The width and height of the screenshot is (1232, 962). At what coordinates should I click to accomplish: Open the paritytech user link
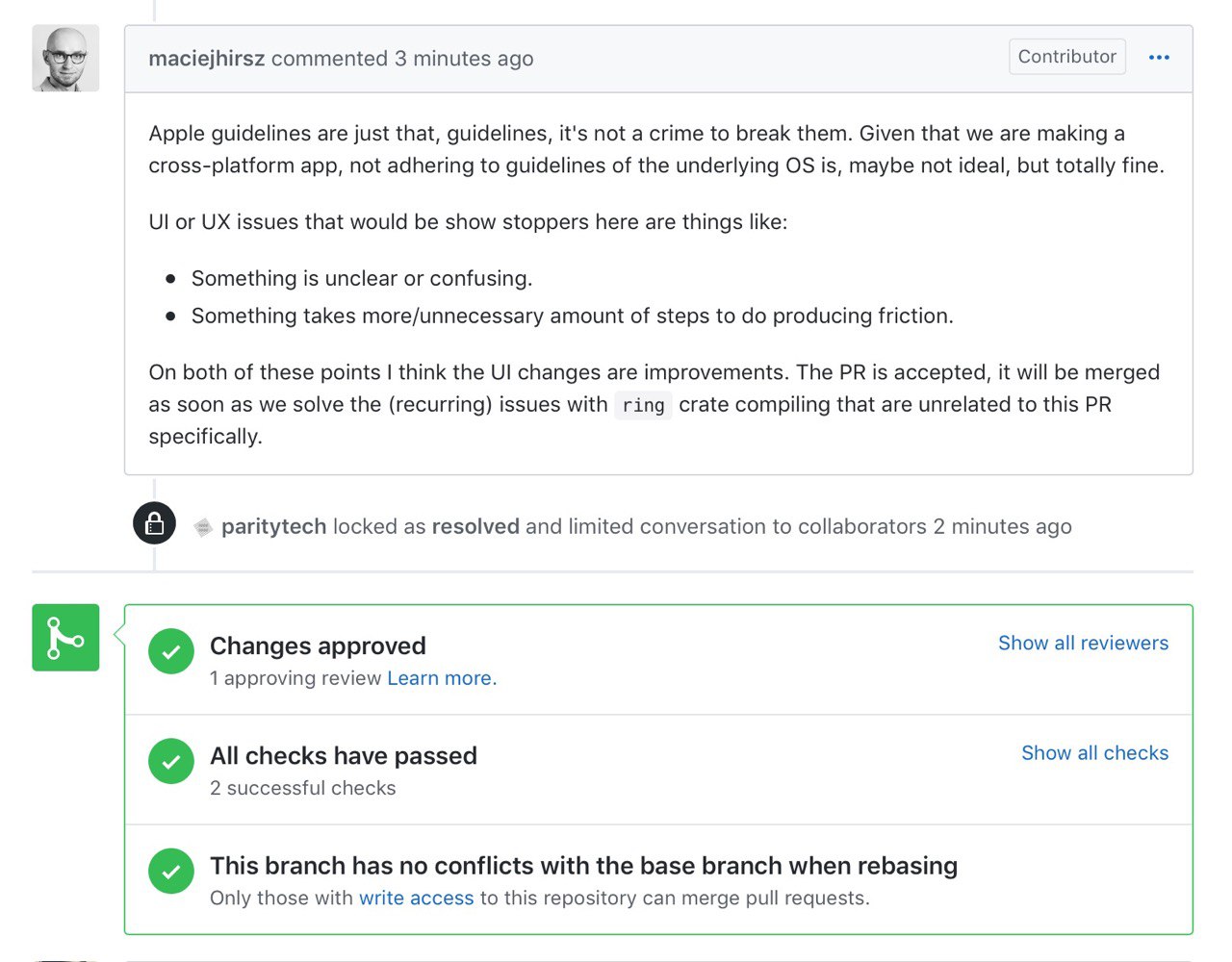click(x=274, y=527)
